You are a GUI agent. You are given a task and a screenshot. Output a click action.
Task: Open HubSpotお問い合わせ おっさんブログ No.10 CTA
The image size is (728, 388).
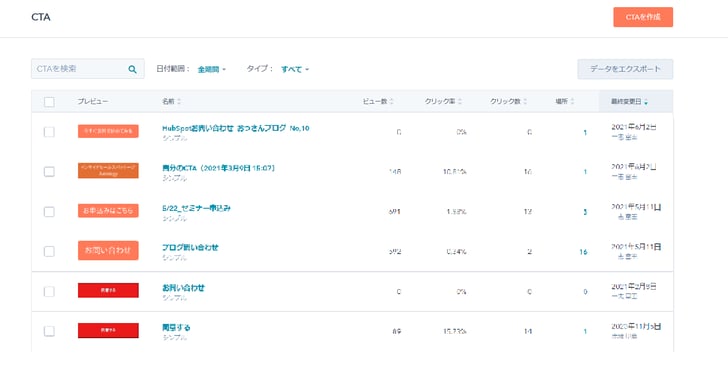coord(235,128)
